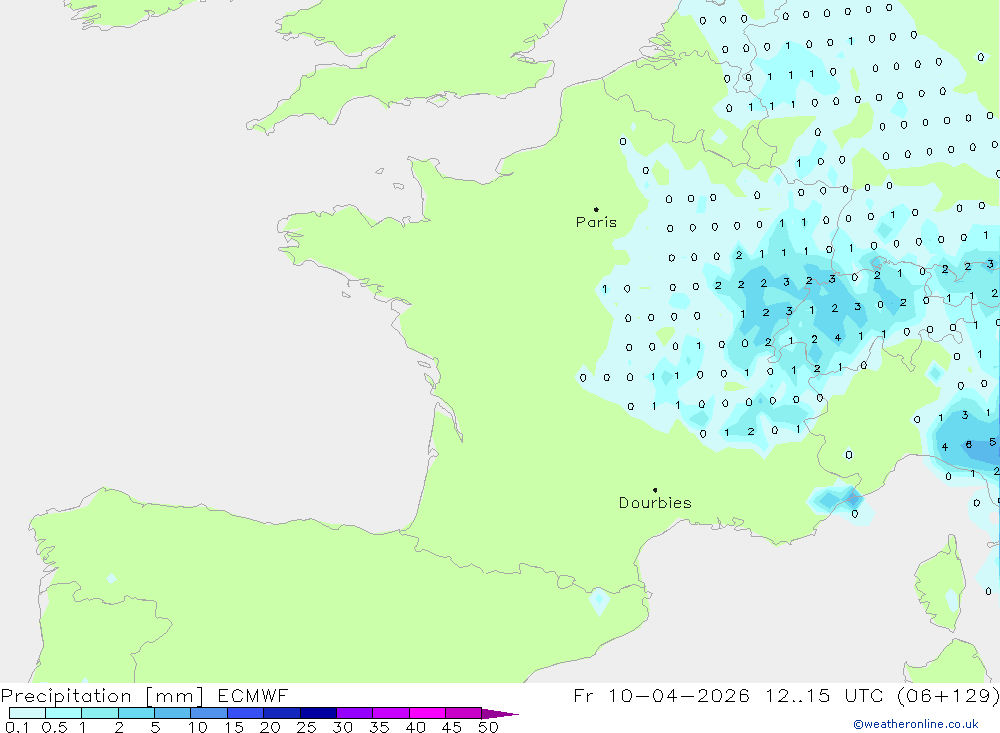Click the Paris location dot marker
Image resolution: width=1000 pixels, height=733 pixels.
click(x=596, y=209)
